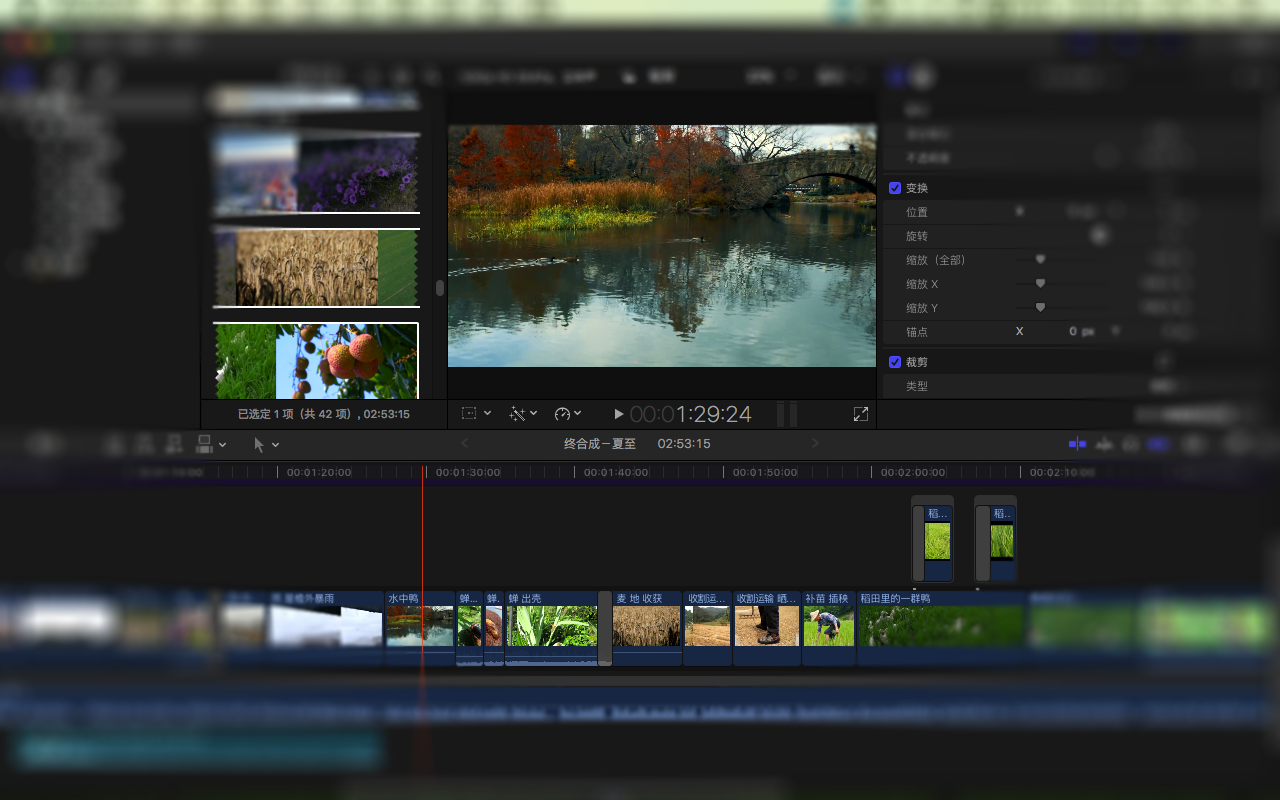The width and height of the screenshot is (1280, 800).
Task: Select the 麦地 收获 clip in the timeline
Action: 646,625
